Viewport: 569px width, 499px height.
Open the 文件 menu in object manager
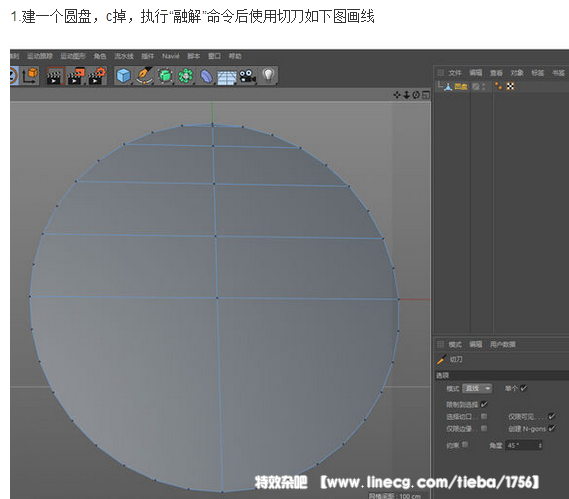[x=455, y=73]
